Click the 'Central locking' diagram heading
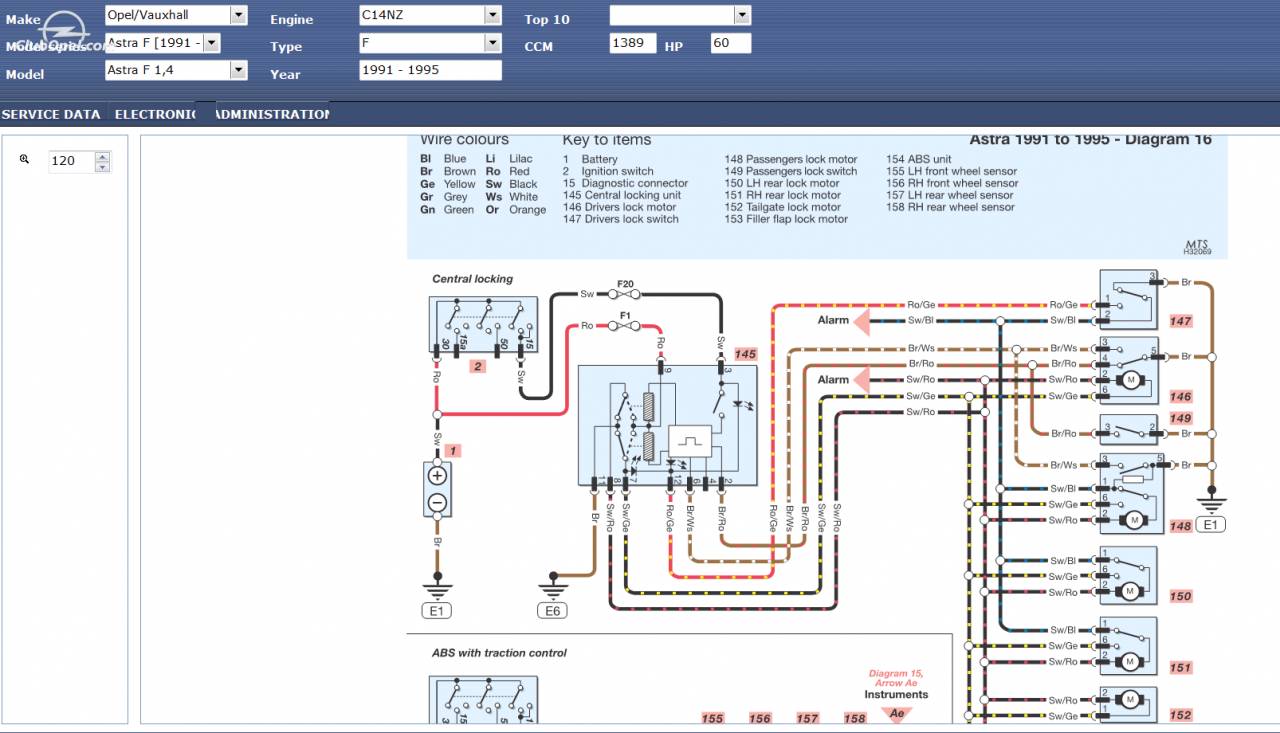 (x=472, y=279)
